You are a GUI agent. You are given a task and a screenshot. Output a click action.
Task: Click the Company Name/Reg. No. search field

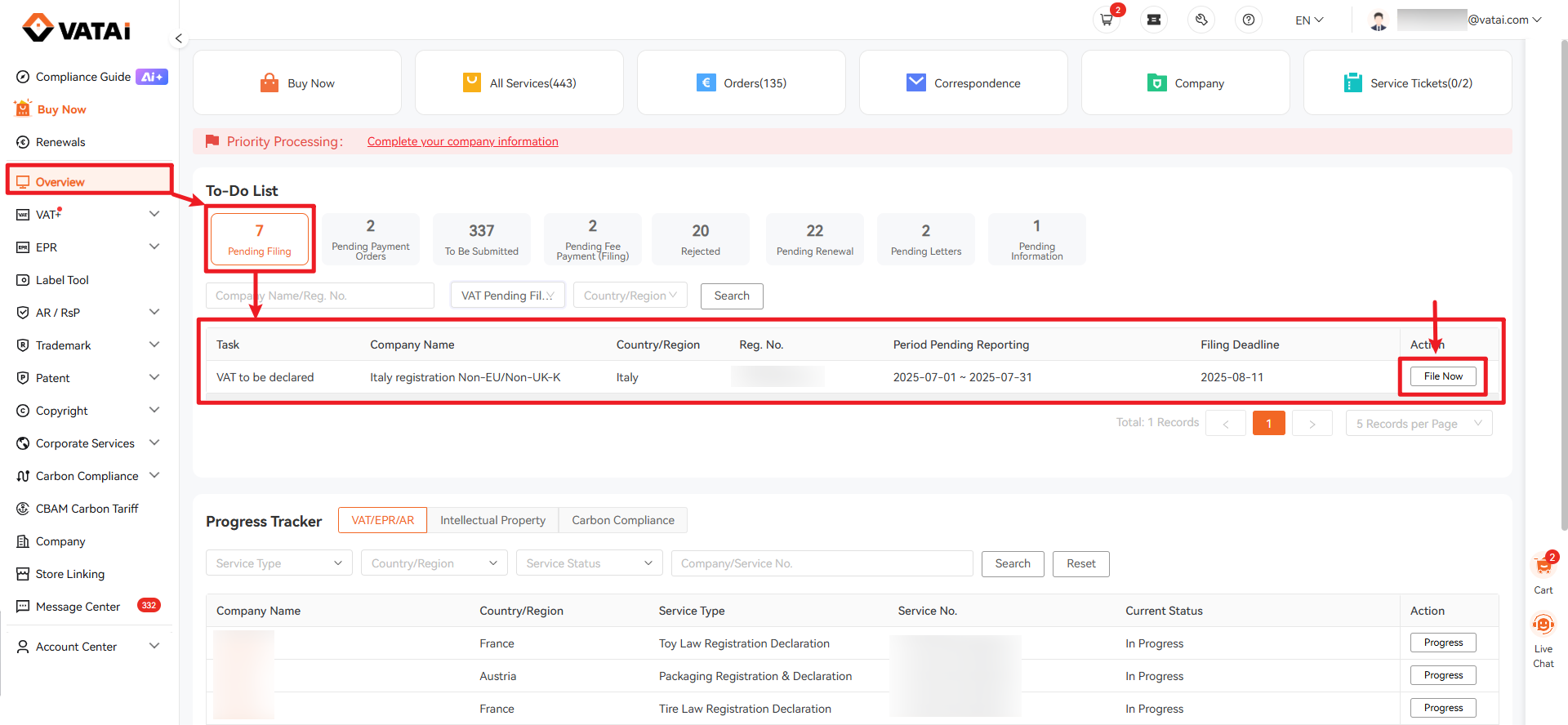point(319,296)
